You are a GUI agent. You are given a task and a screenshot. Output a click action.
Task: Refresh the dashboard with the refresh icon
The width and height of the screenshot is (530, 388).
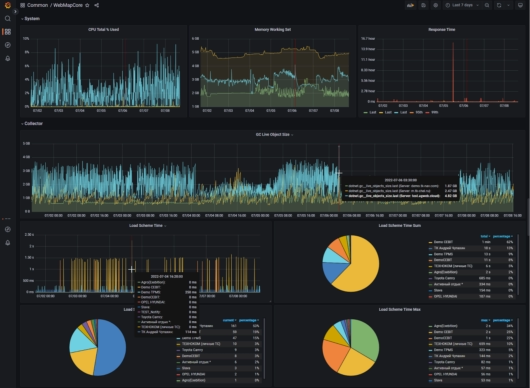click(x=499, y=5)
